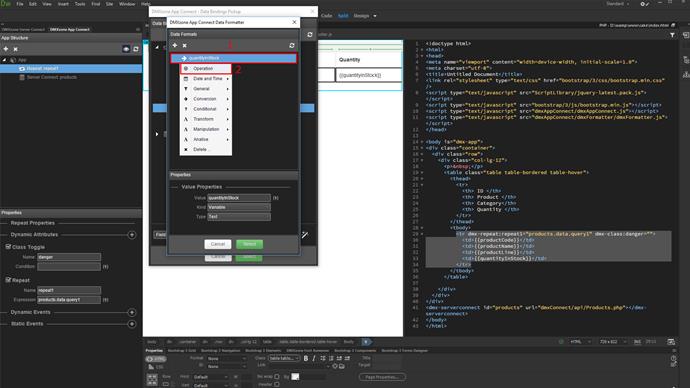Open the Bg color swatch
The width and height of the screenshot is (690, 388).
[295, 377]
